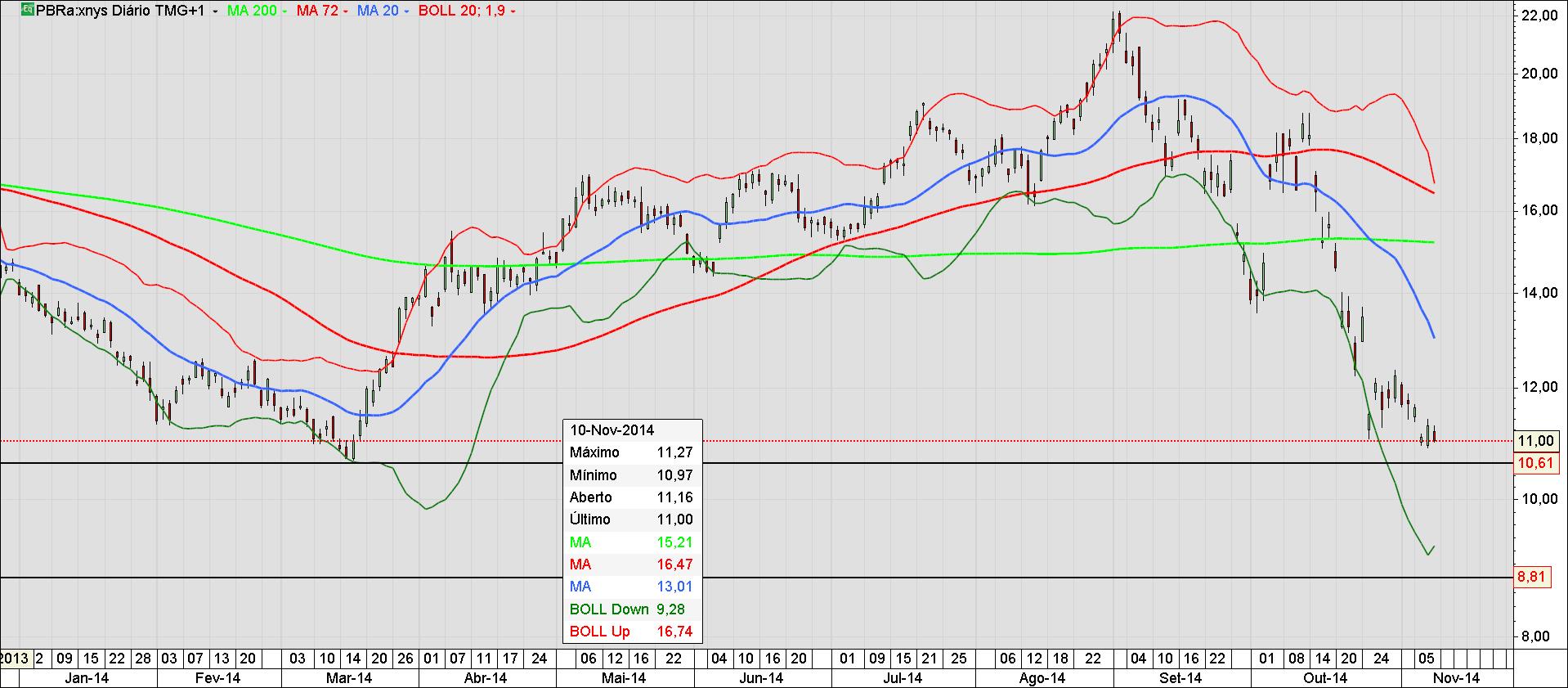Click the Out-14 month label
1568x688 pixels.
(1325, 678)
